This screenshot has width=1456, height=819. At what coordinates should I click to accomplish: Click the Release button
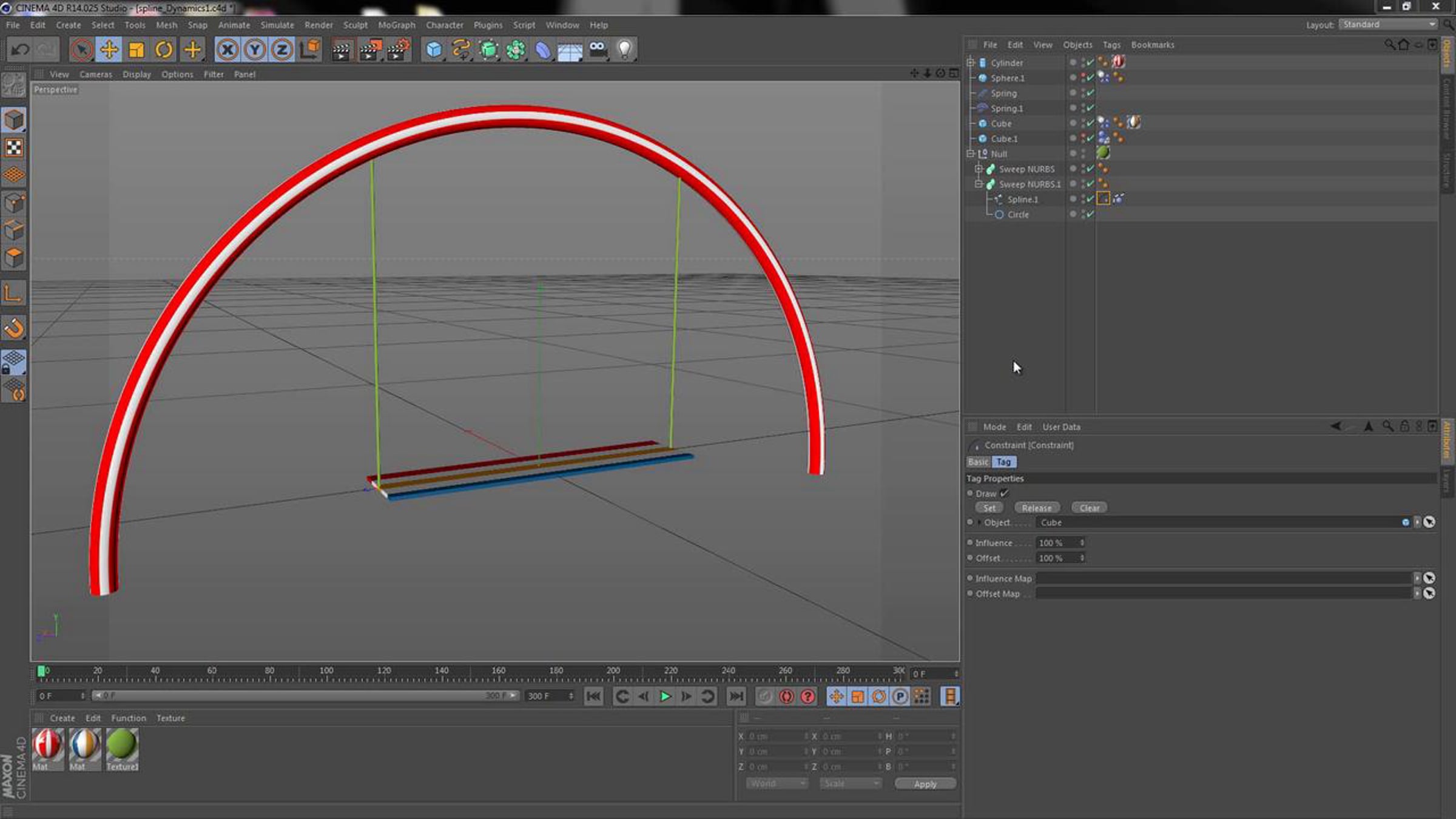(1037, 508)
